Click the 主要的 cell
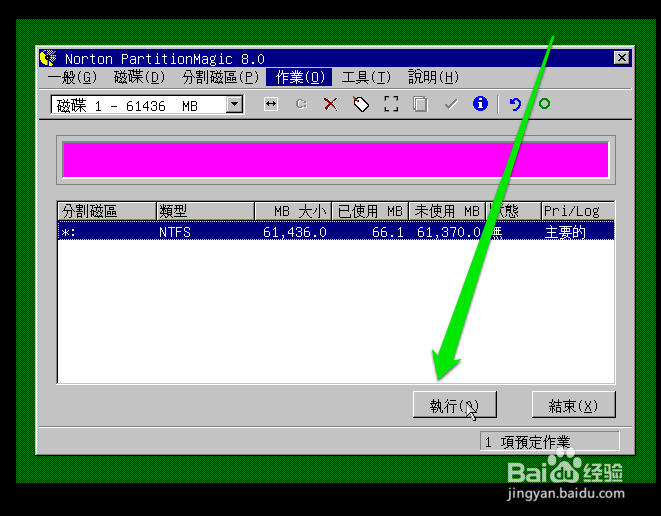The height and width of the screenshot is (516, 661). click(565, 232)
